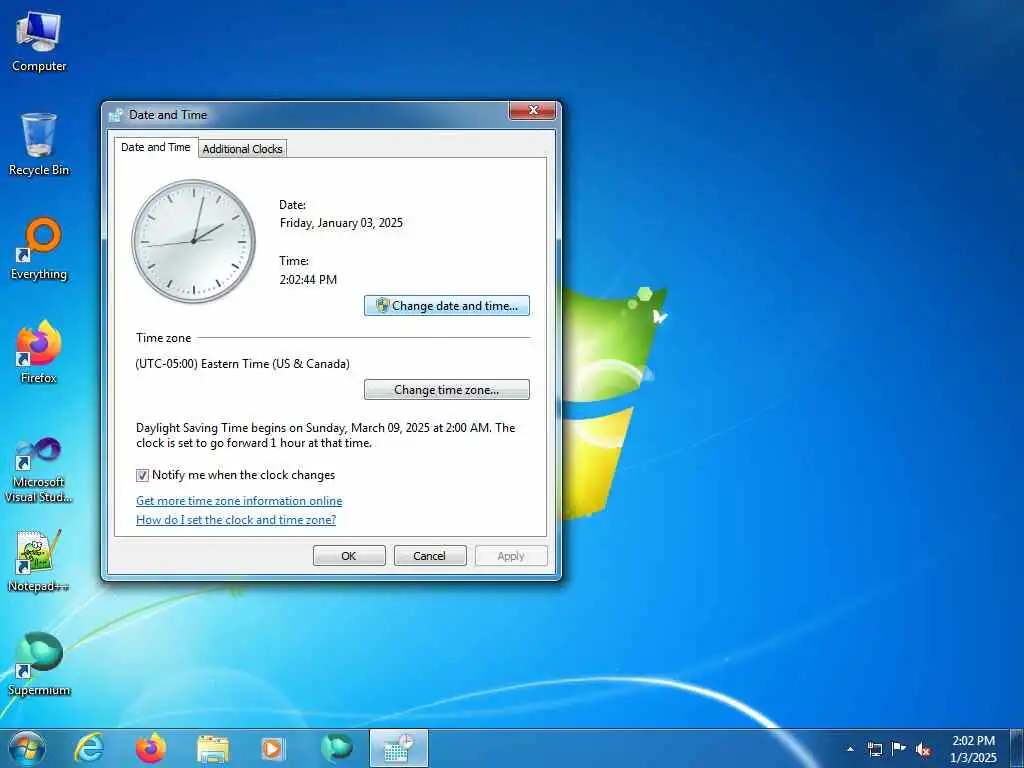Screen dimensions: 1024x768
Task: Select the Firefox desktop shortcut
Action: pos(39,353)
